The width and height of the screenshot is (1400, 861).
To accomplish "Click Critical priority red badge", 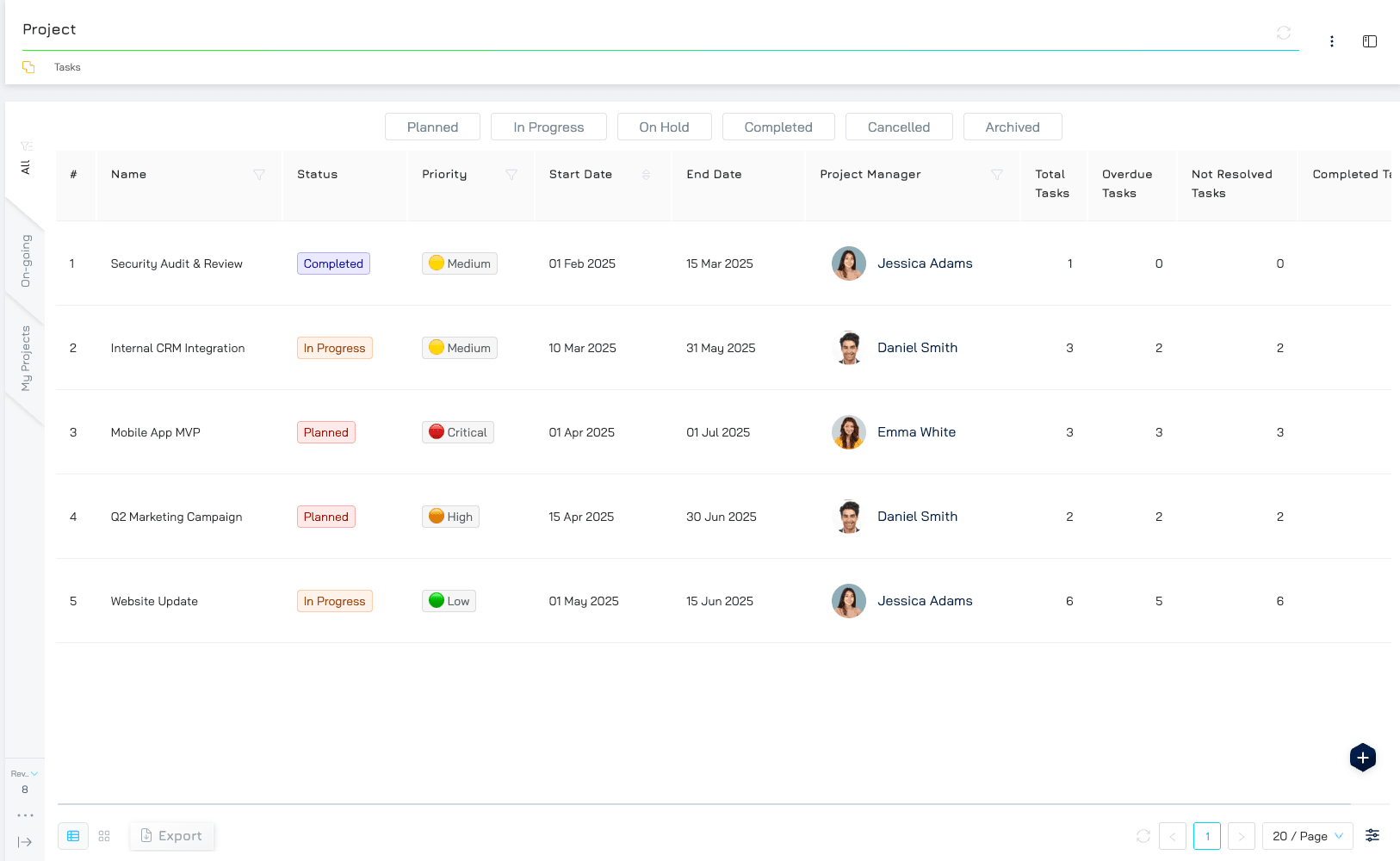I will [x=458, y=432].
